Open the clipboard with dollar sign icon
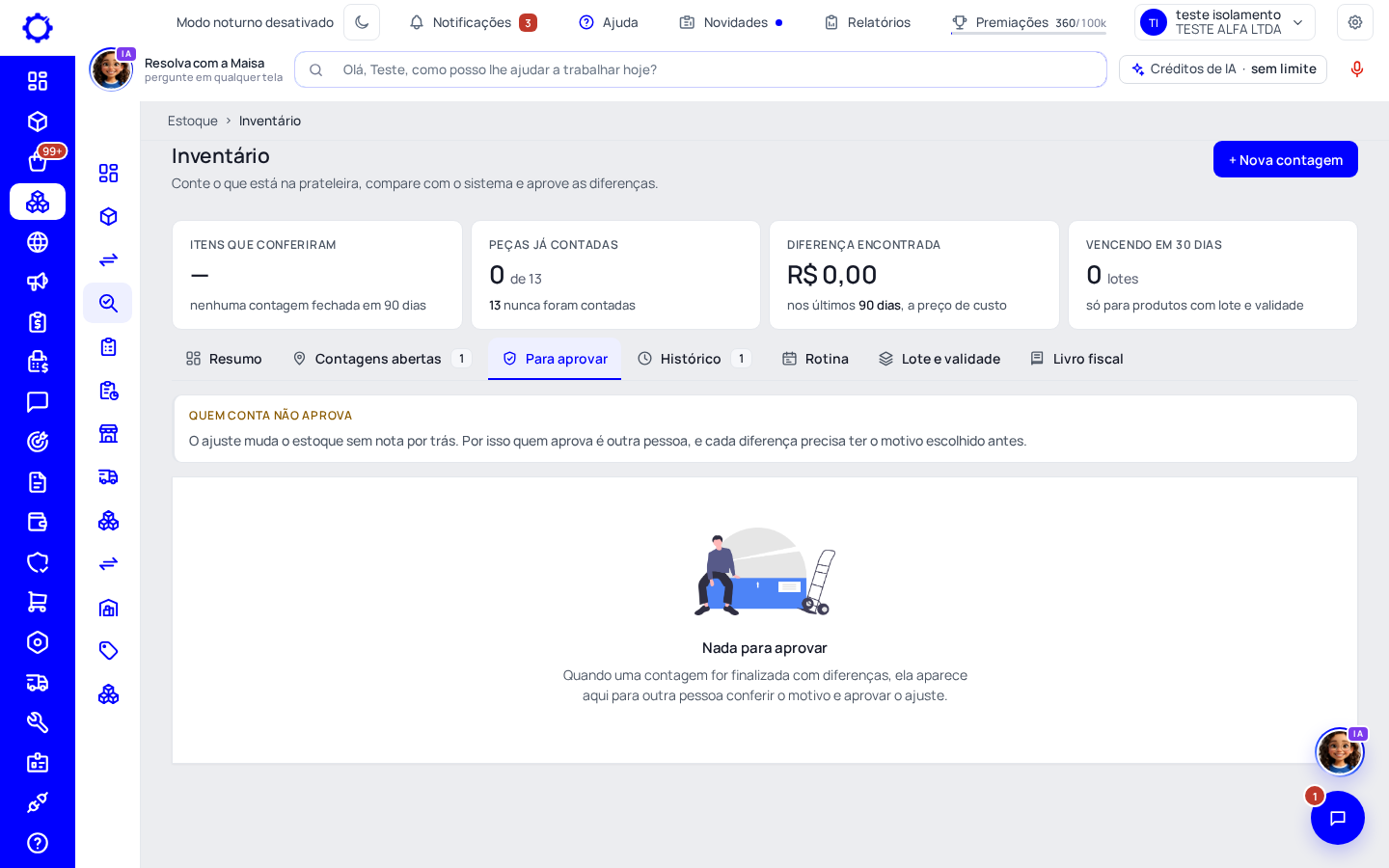1389x868 pixels. [38, 322]
